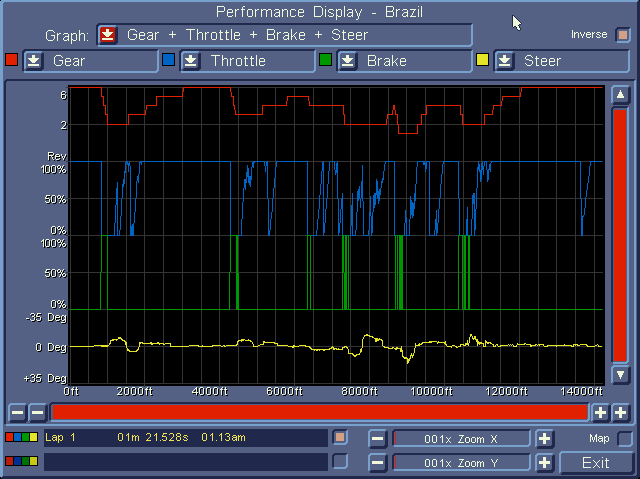Decrease Zoom X with the minus button
This screenshot has width=640, height=479.
click(x=378, y=439)
